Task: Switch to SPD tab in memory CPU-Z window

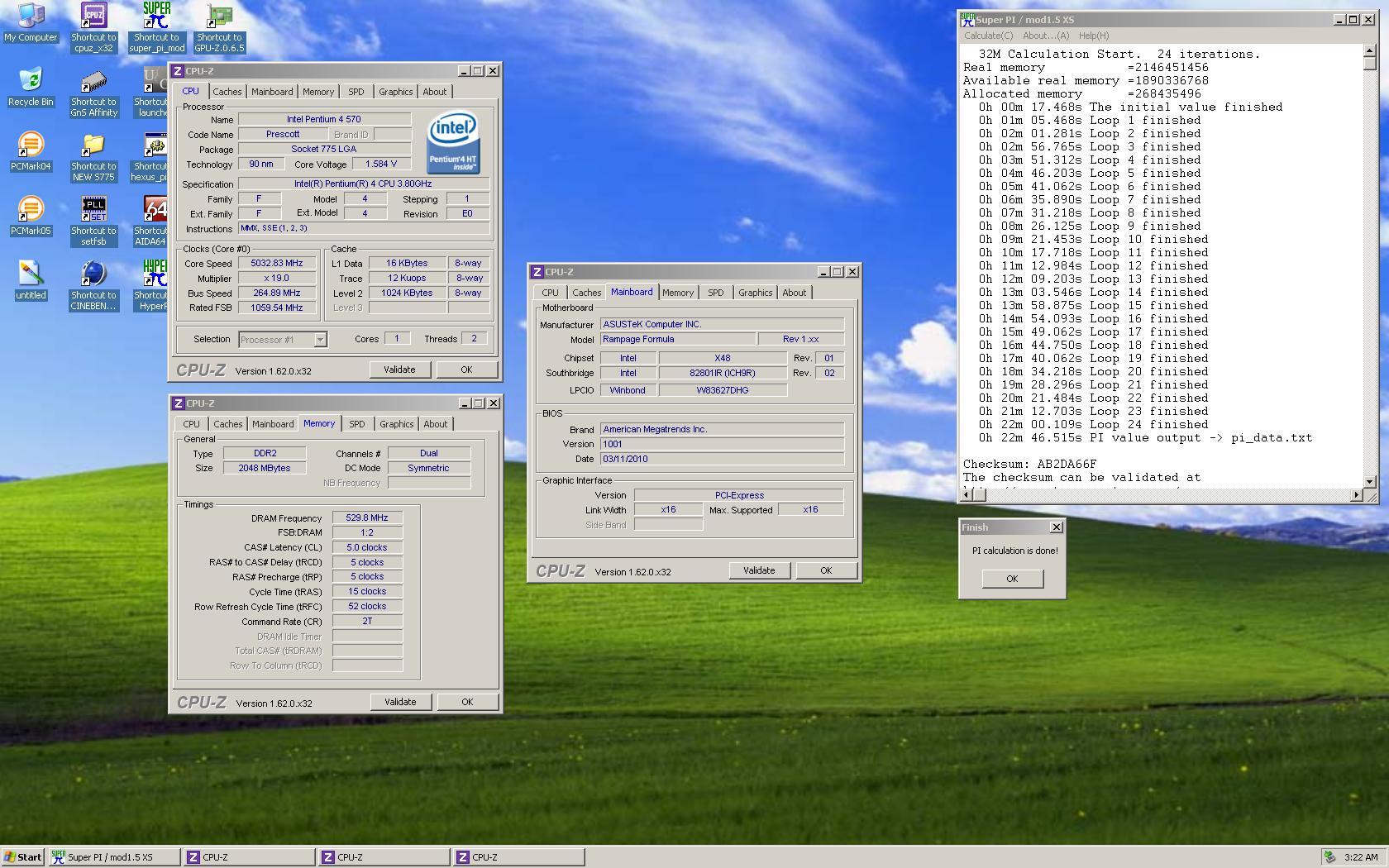Action: click(x=356, y=424)
